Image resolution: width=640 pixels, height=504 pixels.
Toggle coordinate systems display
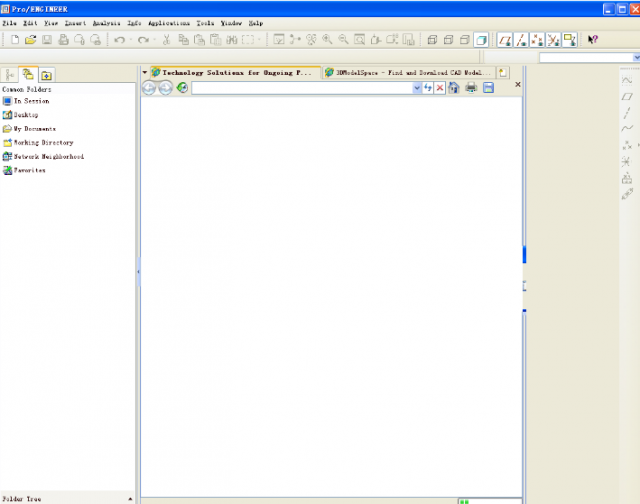(x=553, y=40)
